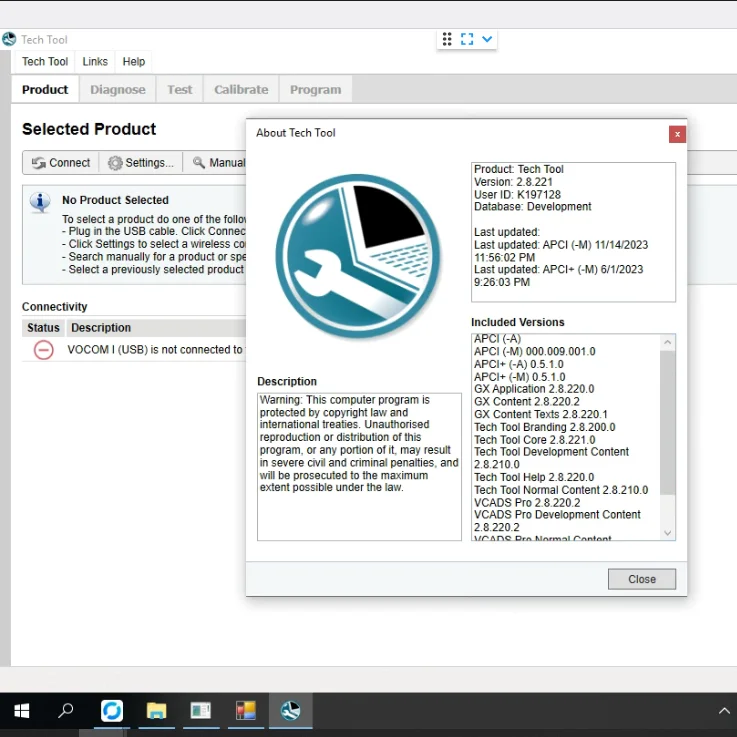Switch to the Test tab
The image size is (737, 737).
click(x=180, y=89)
